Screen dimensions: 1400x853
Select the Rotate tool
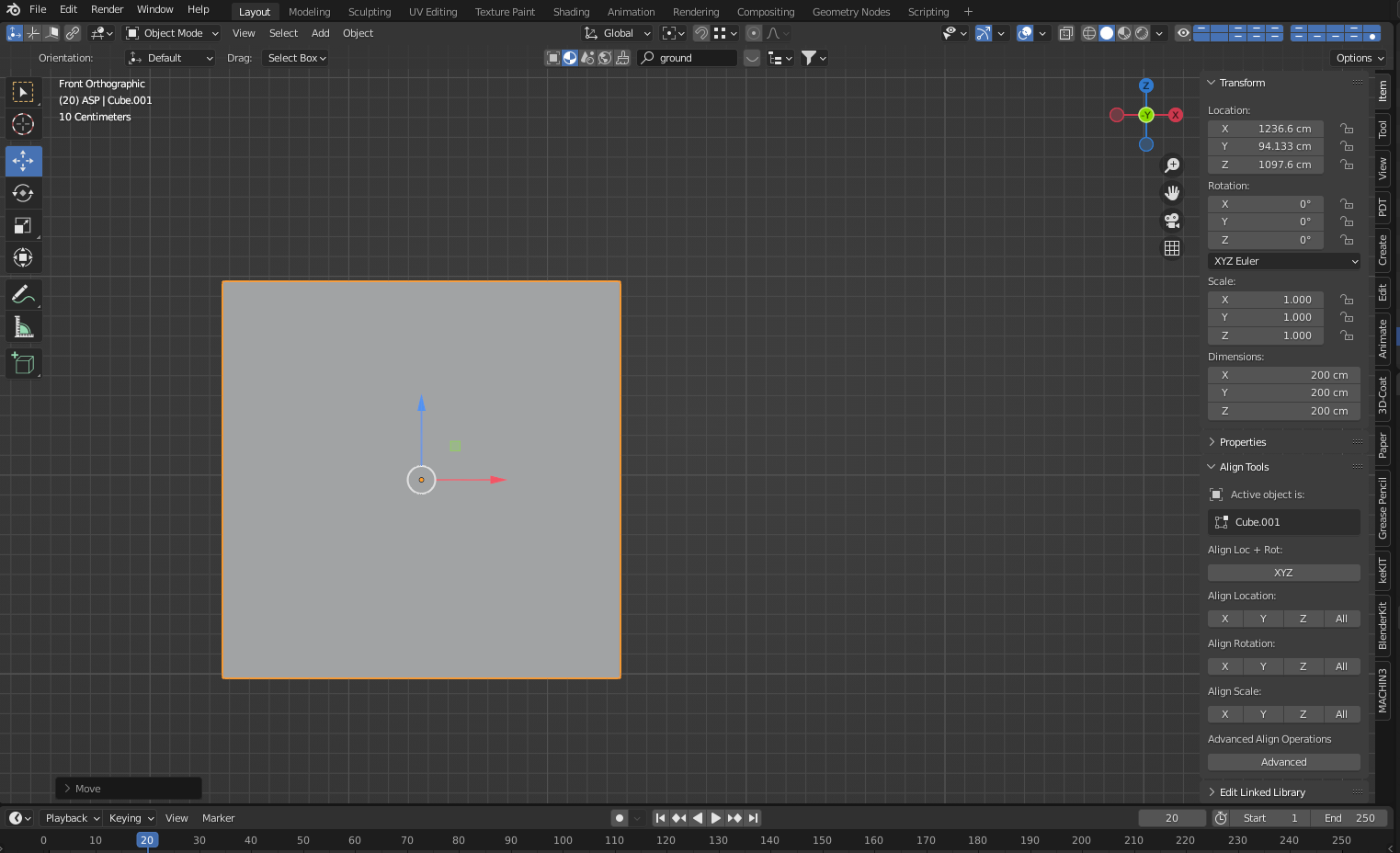coord(23,193)
